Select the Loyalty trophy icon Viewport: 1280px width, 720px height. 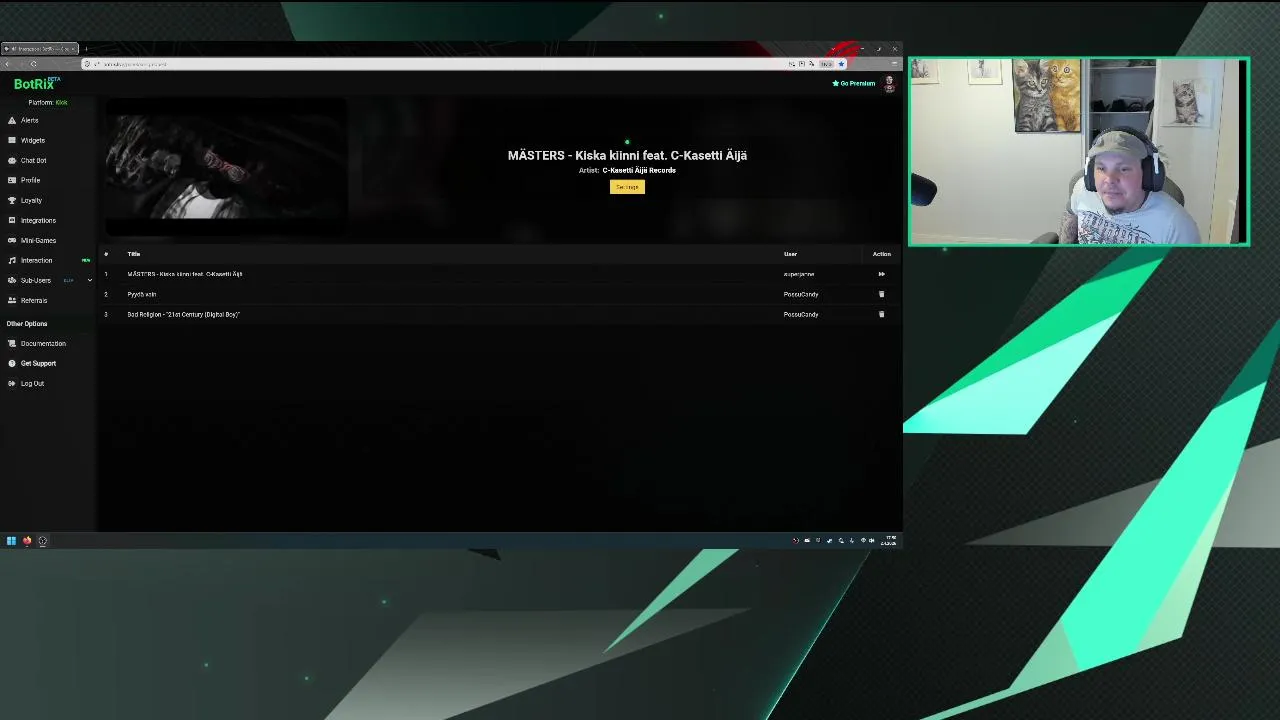[12, 200]
